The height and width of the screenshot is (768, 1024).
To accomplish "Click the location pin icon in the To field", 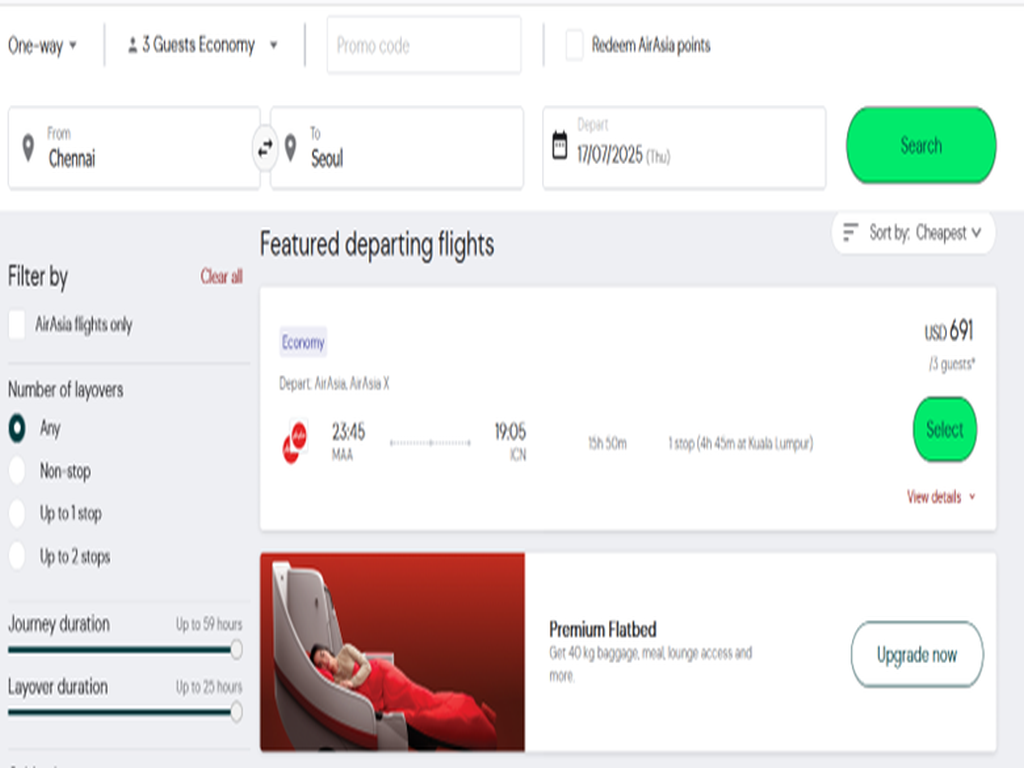I will pyautogui.click(x=290, y=146).
